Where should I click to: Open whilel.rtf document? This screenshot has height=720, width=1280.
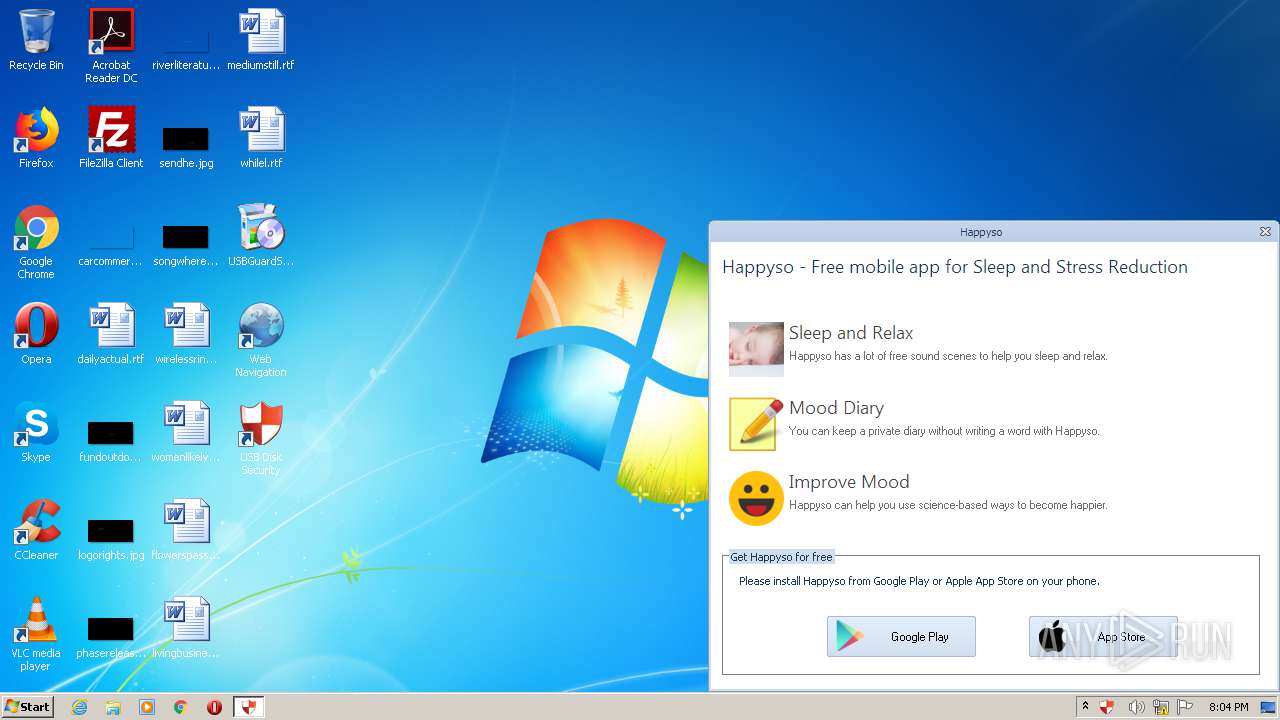coord(261,138)
